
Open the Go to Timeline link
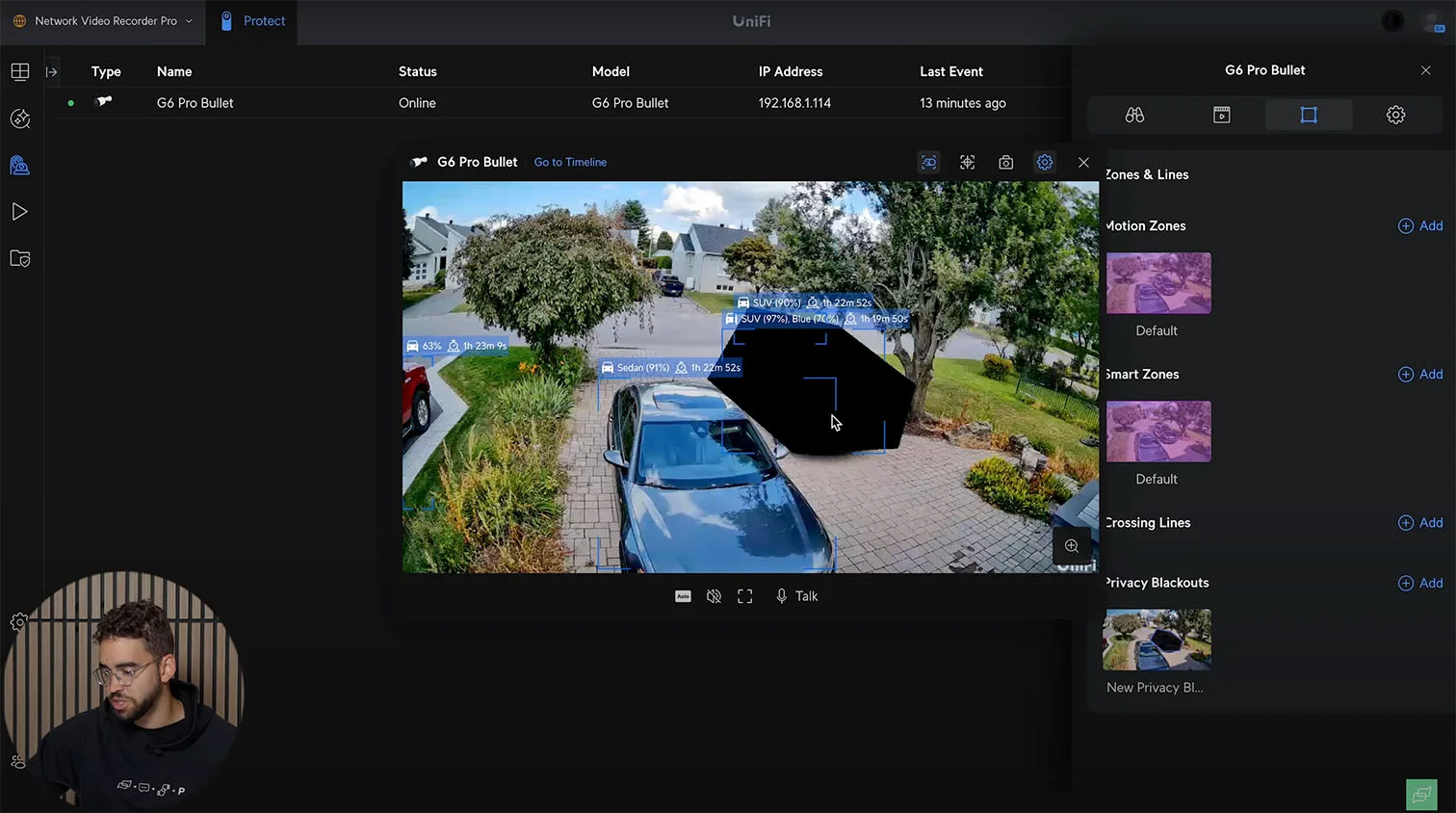point(570,162)
